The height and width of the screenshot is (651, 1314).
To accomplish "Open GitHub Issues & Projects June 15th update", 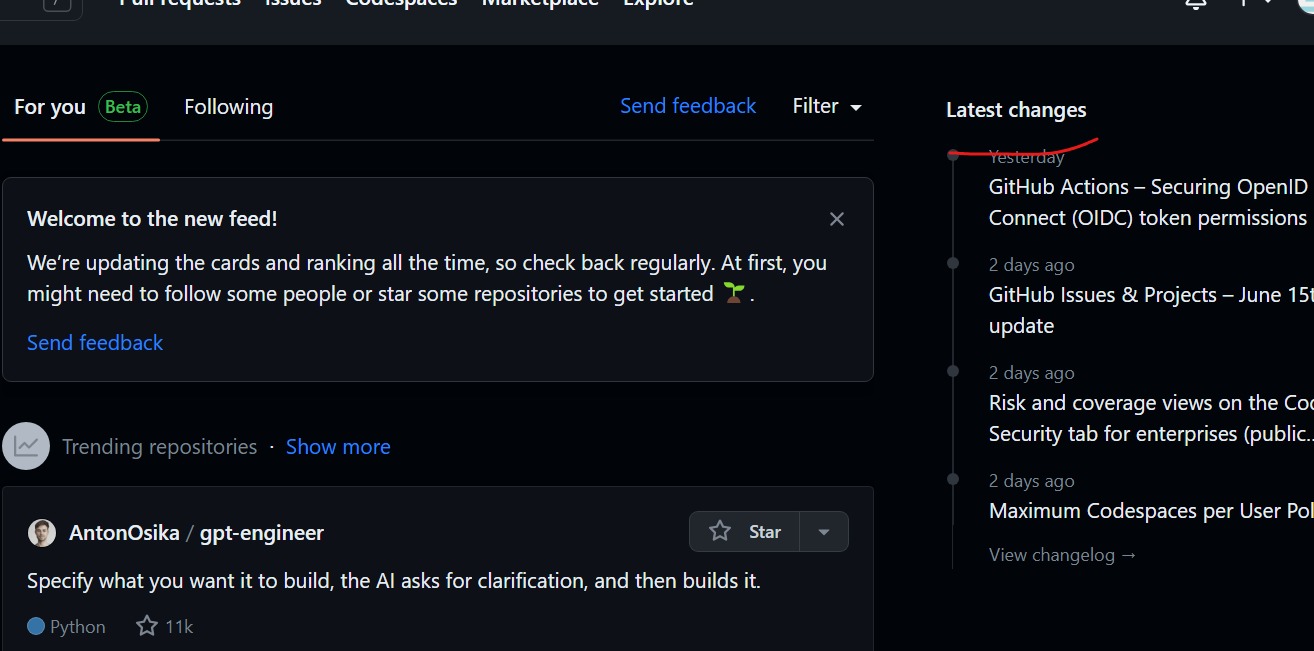I will point(1150,310).
